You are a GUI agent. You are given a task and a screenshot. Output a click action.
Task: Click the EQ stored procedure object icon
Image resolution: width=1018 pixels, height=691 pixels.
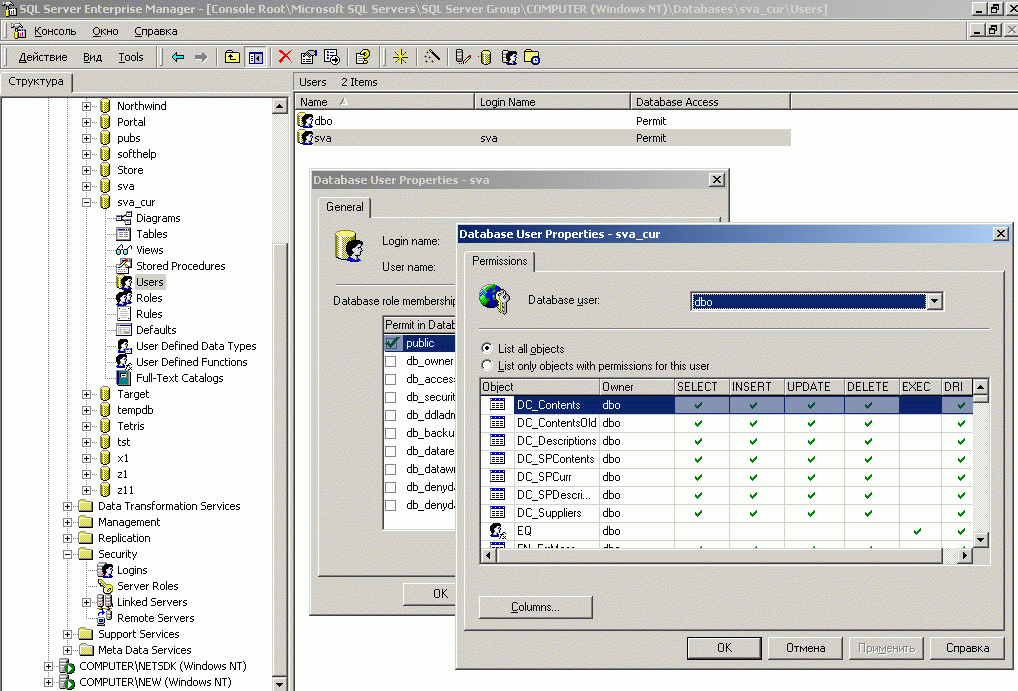497,531
